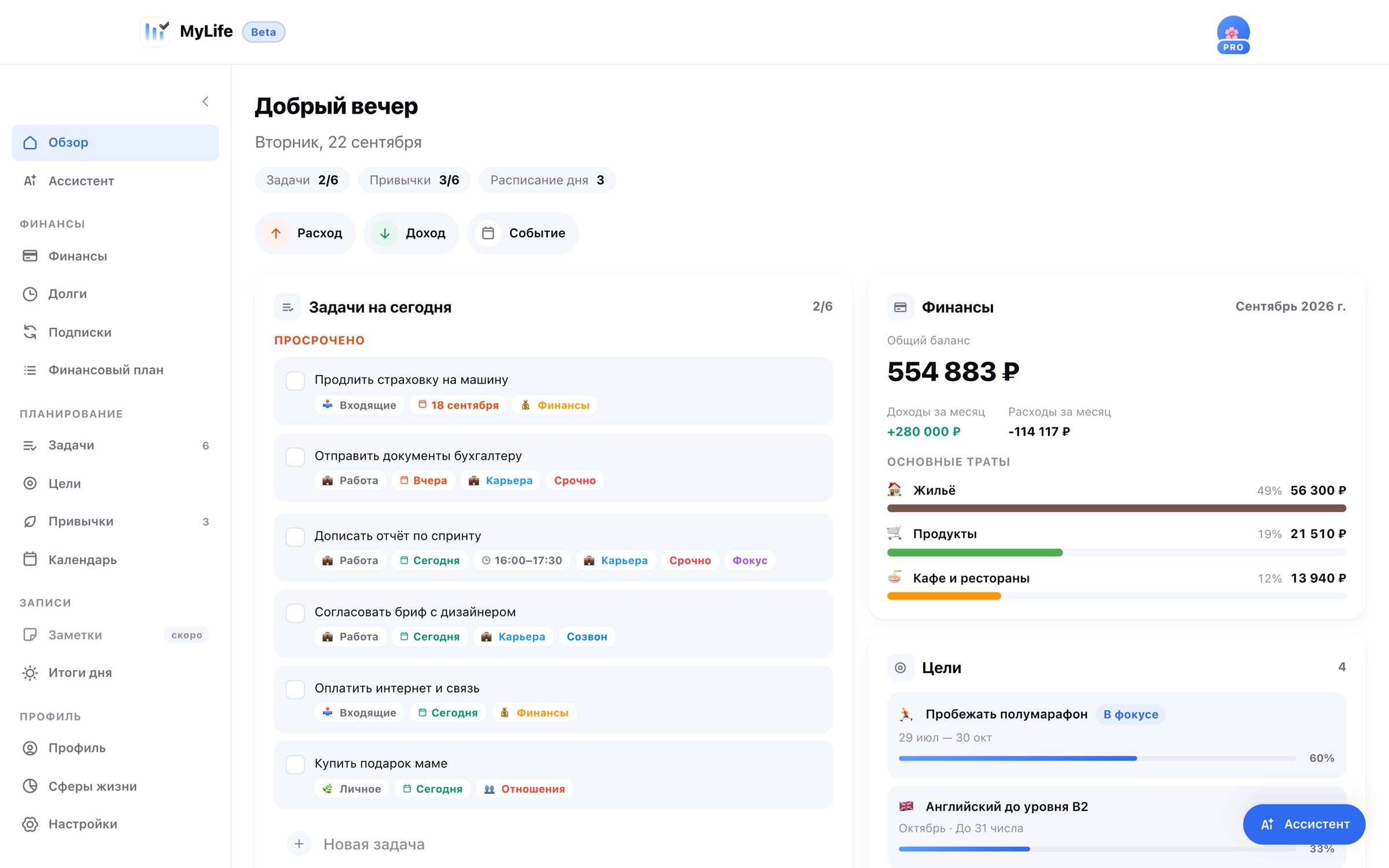Open the Задачи sidebar item
The image size is (1389, 868).
pyautogui.click(x=115, y=445)
